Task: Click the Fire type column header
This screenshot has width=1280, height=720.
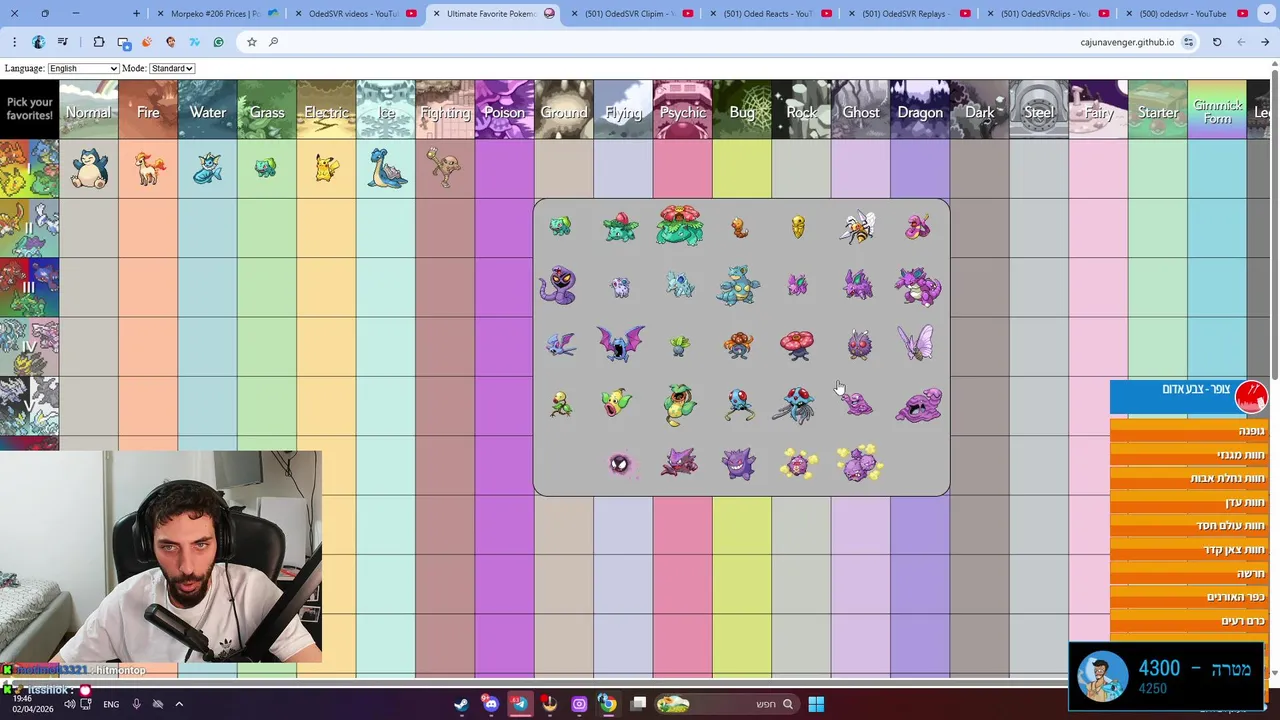Action: coord(148,110)
